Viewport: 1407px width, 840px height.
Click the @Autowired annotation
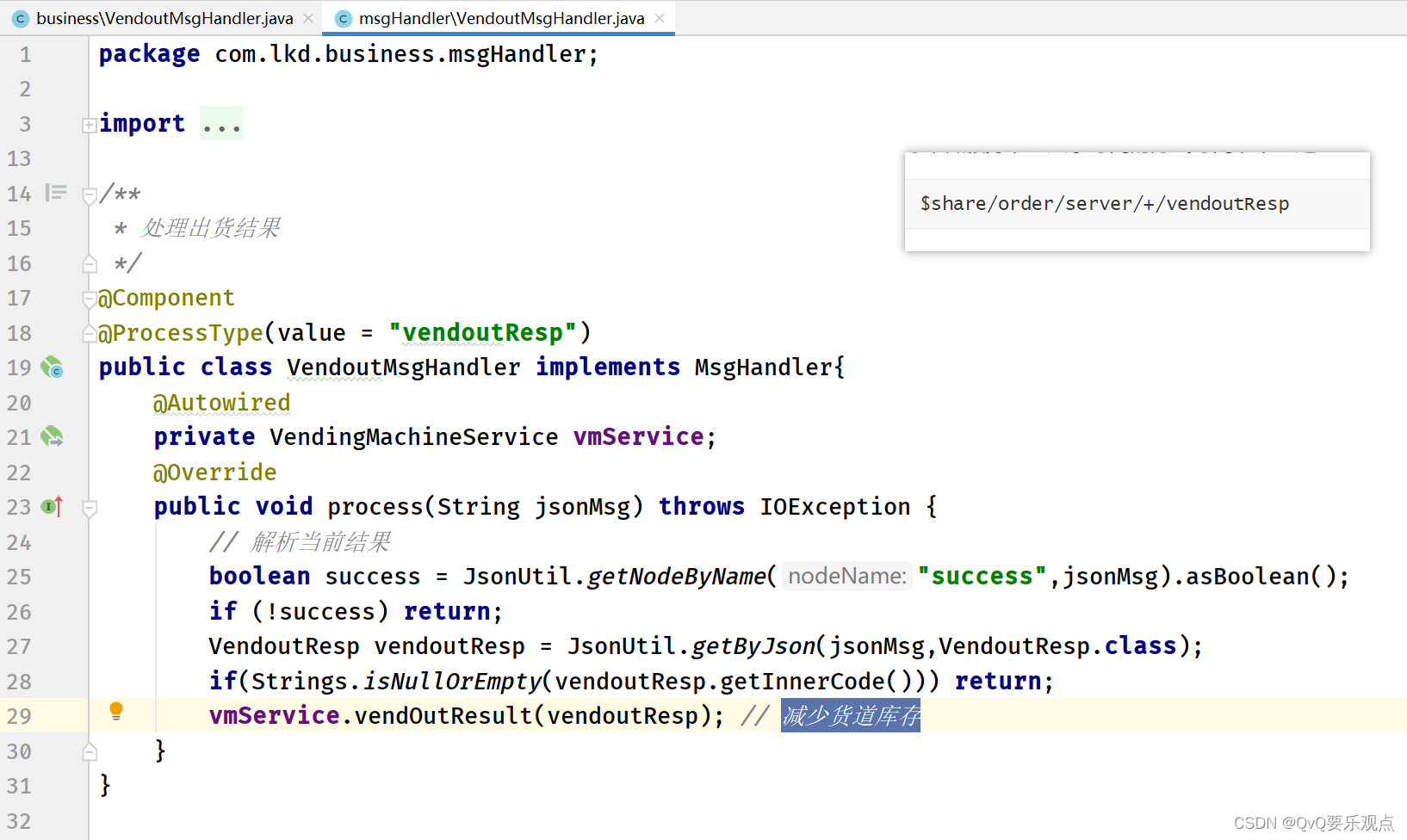point(221,403)
